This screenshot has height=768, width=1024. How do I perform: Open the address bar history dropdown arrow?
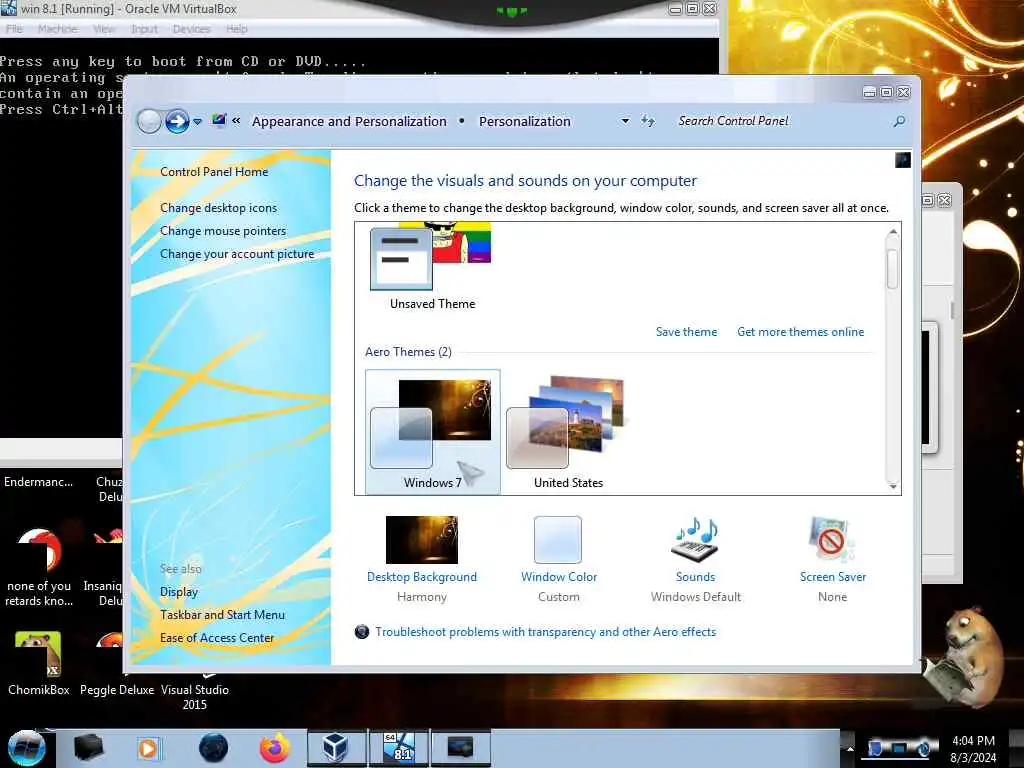(625, 121)
